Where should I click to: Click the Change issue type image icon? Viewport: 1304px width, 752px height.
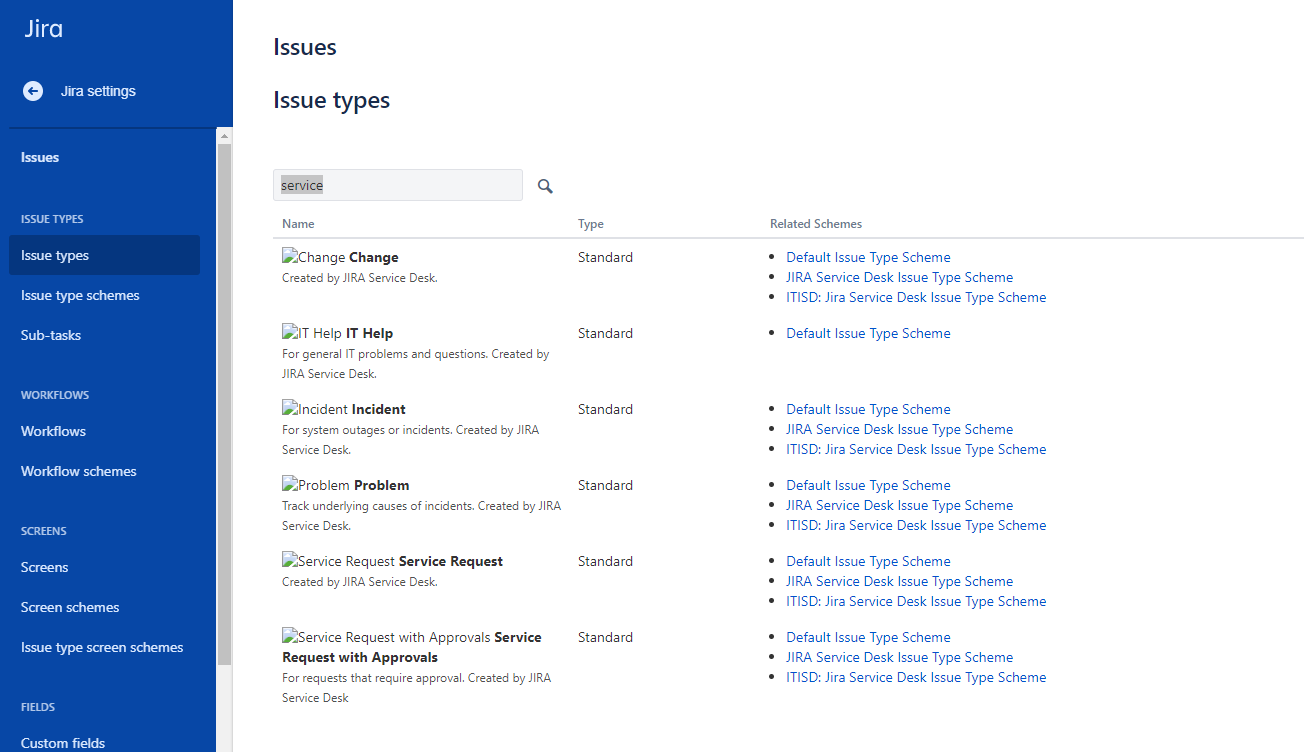coord(314,257)
